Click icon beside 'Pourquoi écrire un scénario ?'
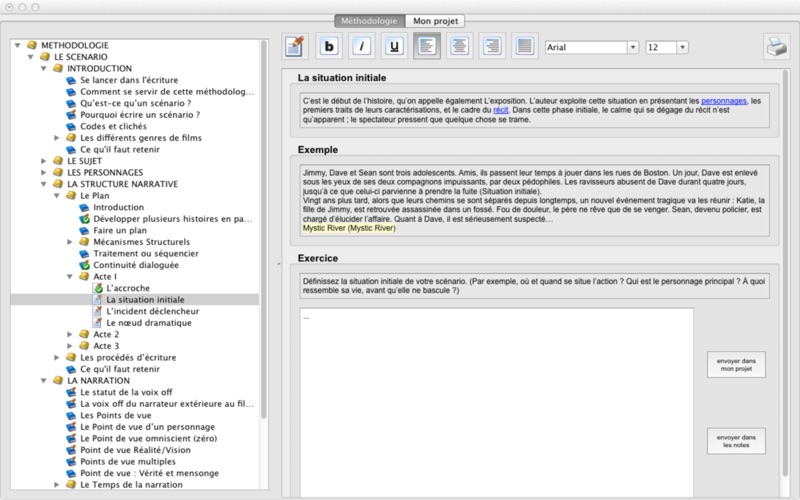800x500 pixels. 71,115
